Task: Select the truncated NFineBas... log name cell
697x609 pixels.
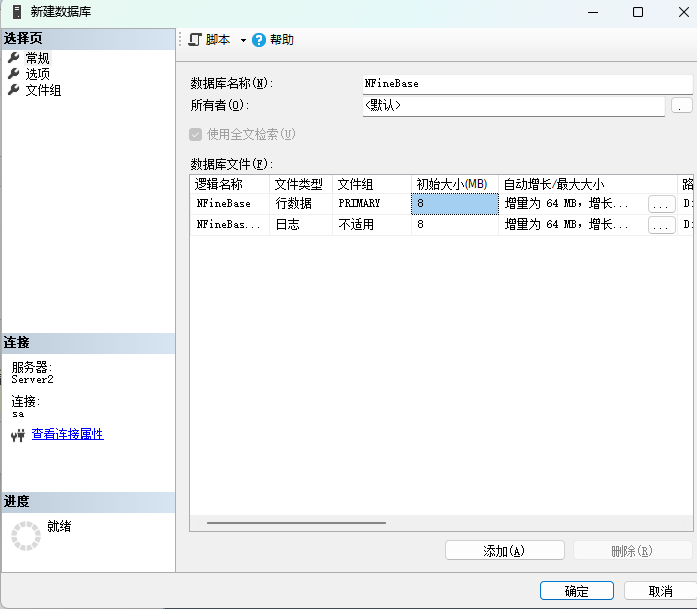Action: pyautogui.click(x=230, y=224)
